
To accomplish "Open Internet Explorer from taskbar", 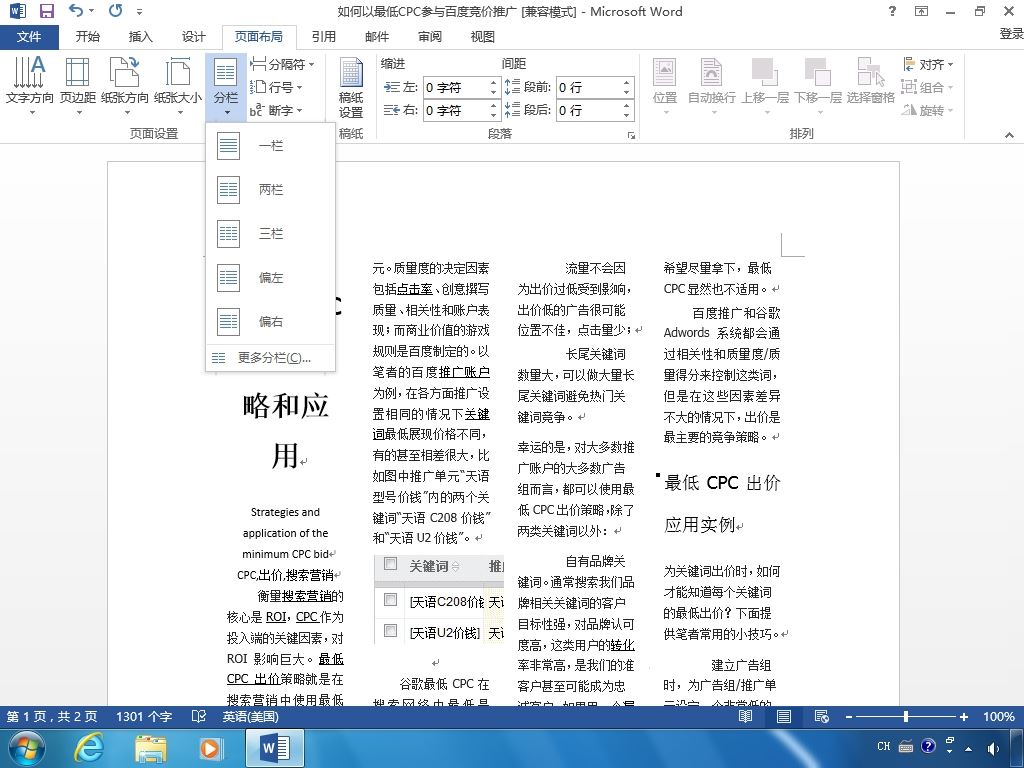I will click(89, 748).
